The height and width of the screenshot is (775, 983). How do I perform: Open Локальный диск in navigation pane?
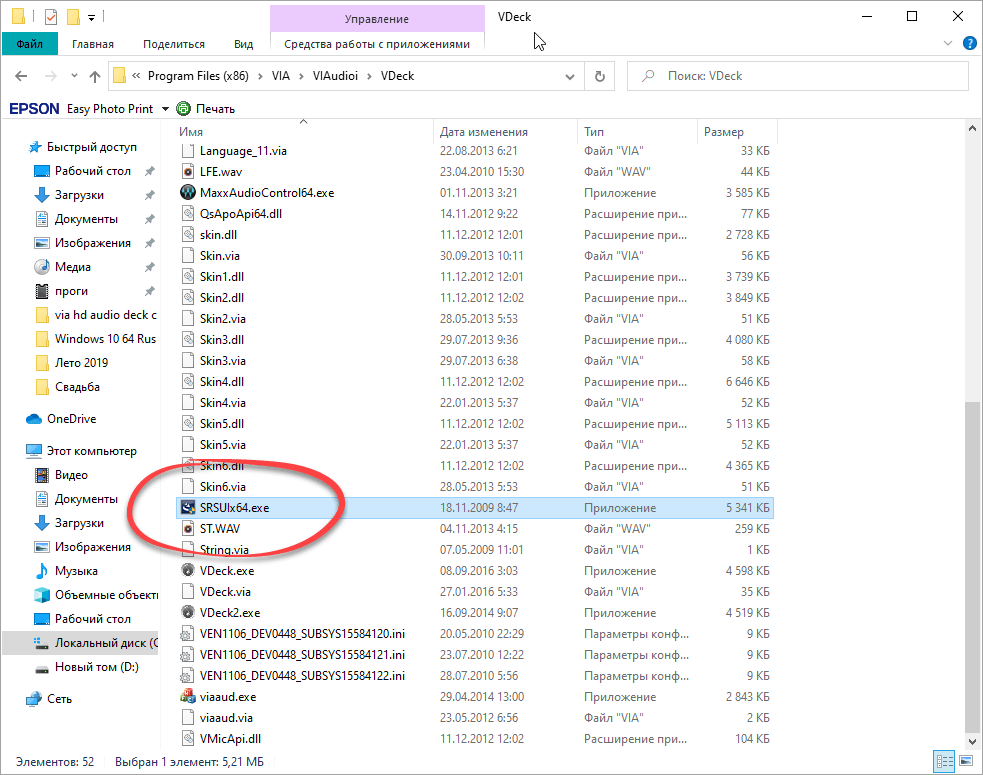point(100,643)
